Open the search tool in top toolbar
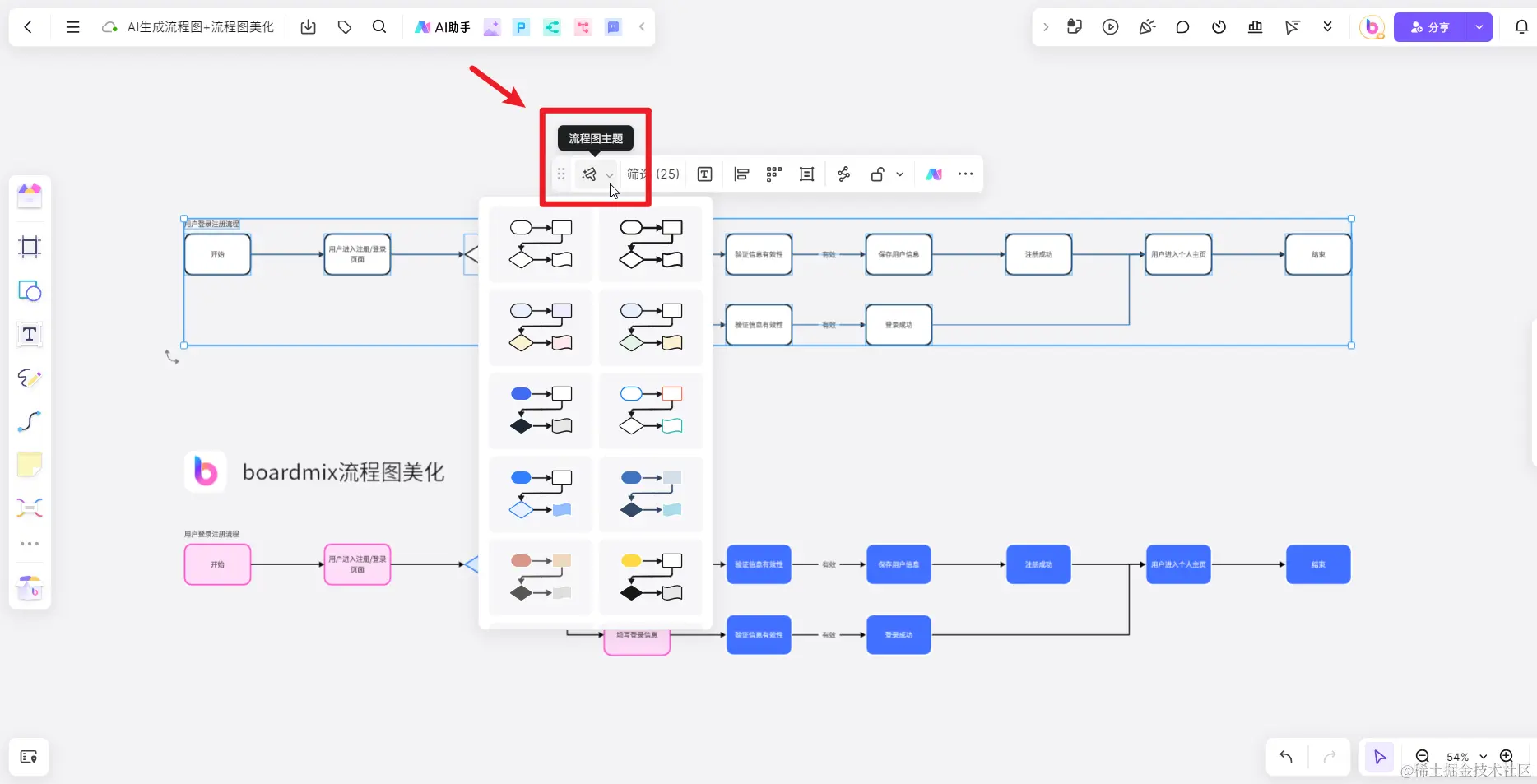The width and height of the screenshot is (1537, 784). [x=379, y=26]
